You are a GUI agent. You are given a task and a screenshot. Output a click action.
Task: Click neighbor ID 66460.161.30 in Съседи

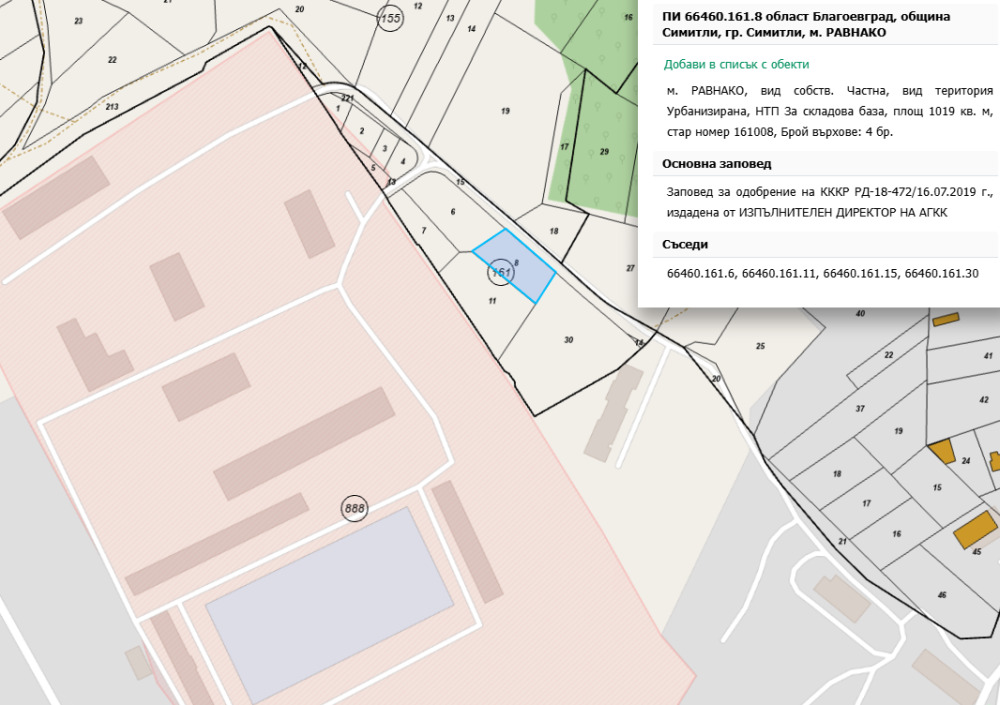click(x=941, y=274)
